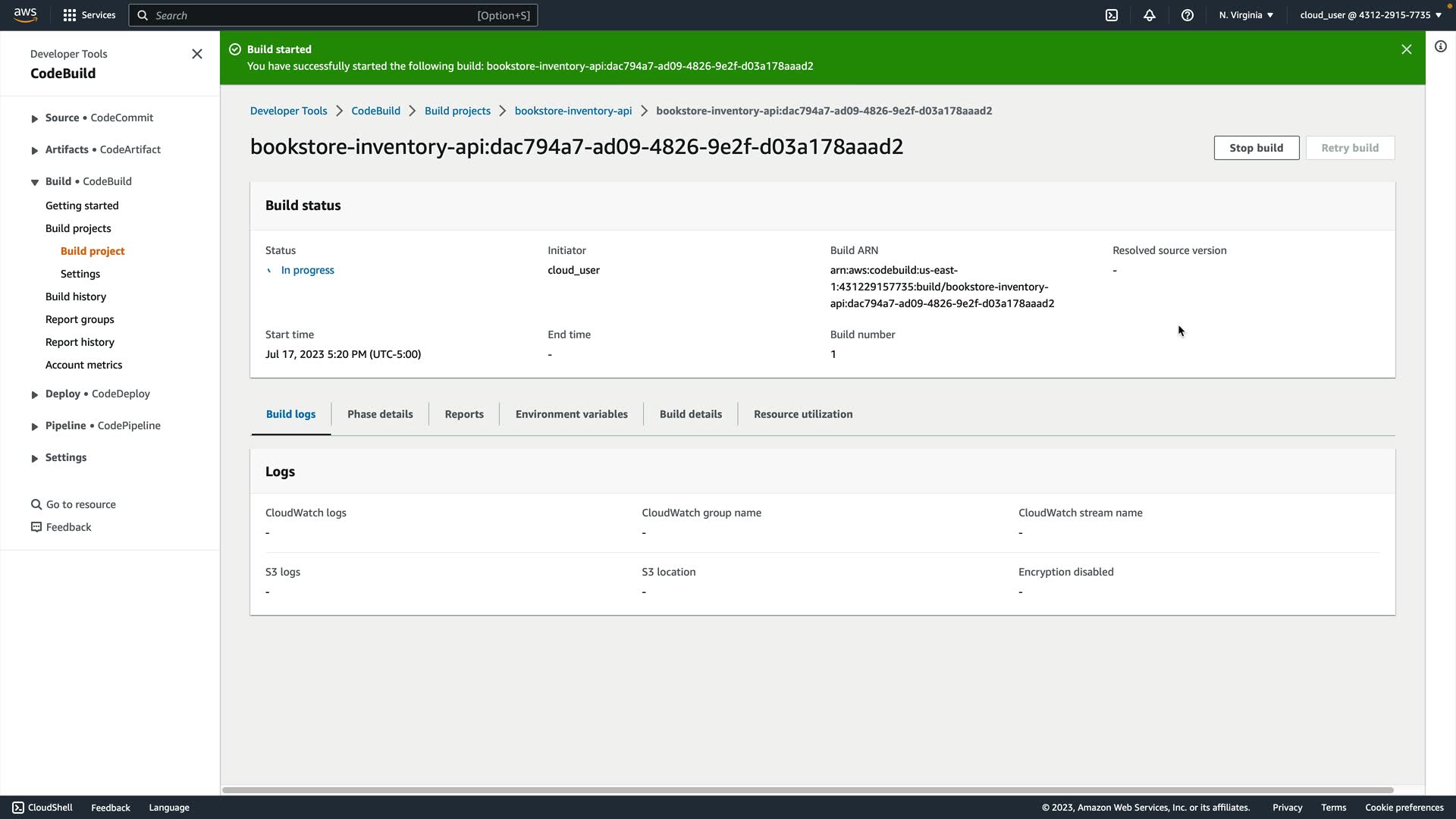Click the Go to resource search icon
The height and width of the screenshot is (819, 1456).
coord(36,504)
